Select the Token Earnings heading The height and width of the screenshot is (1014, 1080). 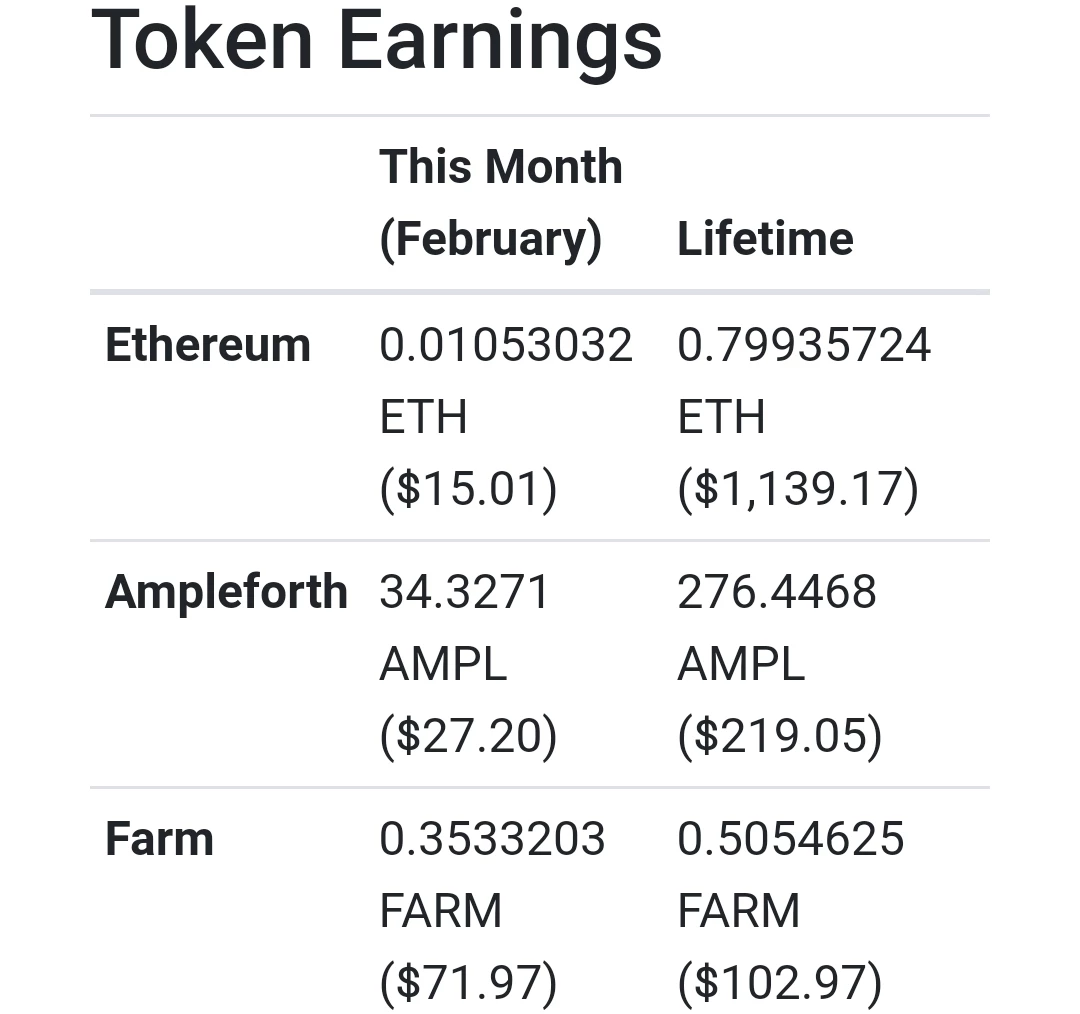[377, 41]
